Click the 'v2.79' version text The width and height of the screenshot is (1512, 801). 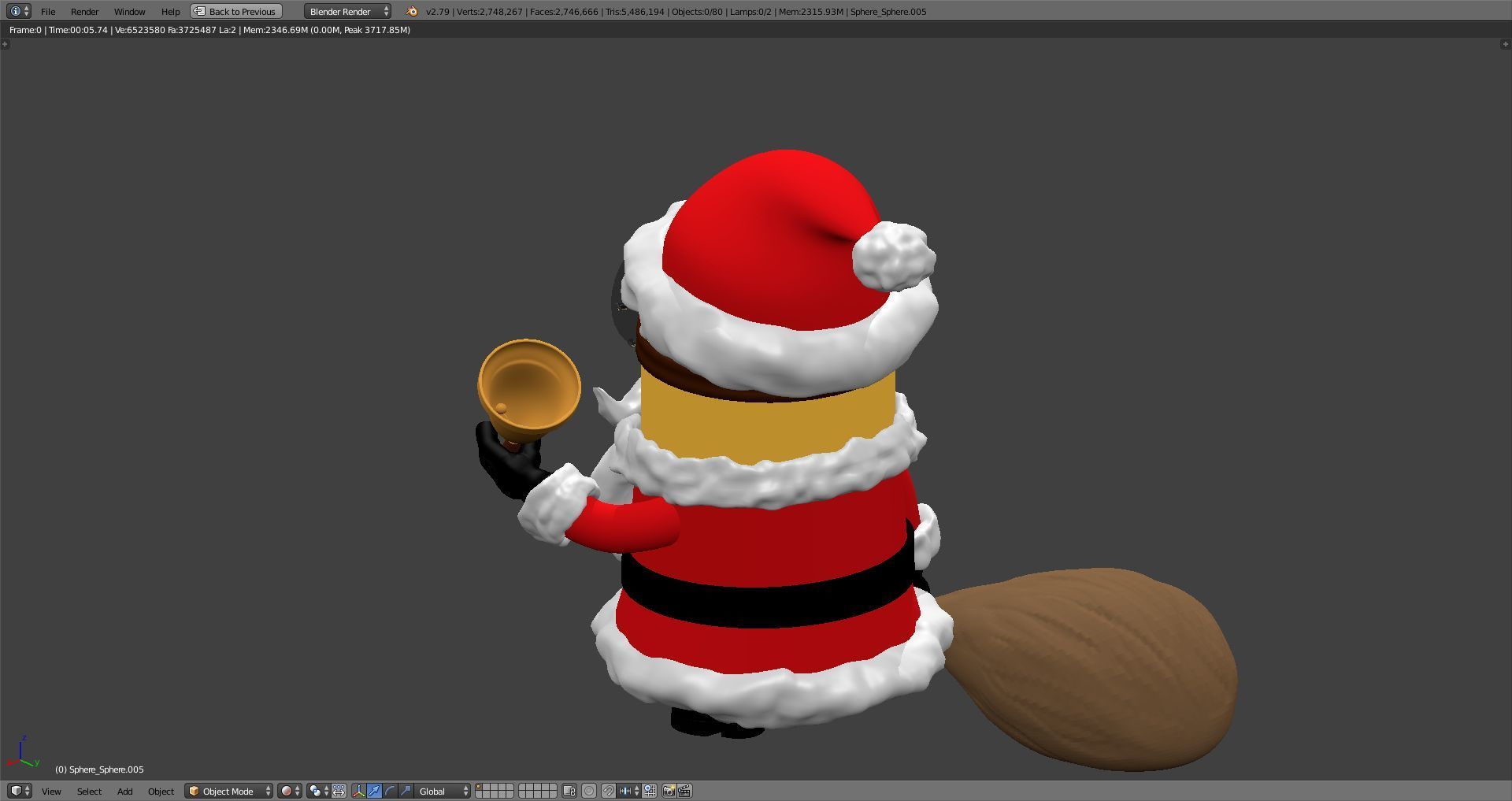437,12
